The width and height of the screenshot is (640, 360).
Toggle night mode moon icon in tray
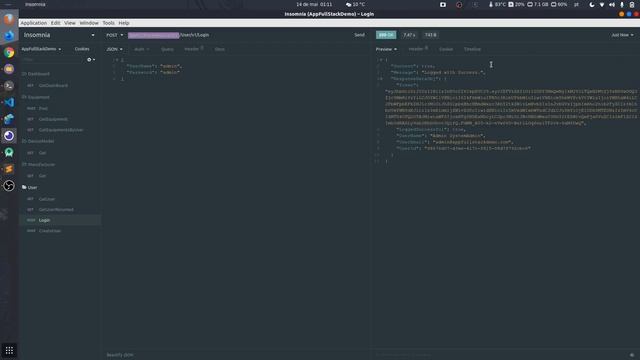click(592, 4)
